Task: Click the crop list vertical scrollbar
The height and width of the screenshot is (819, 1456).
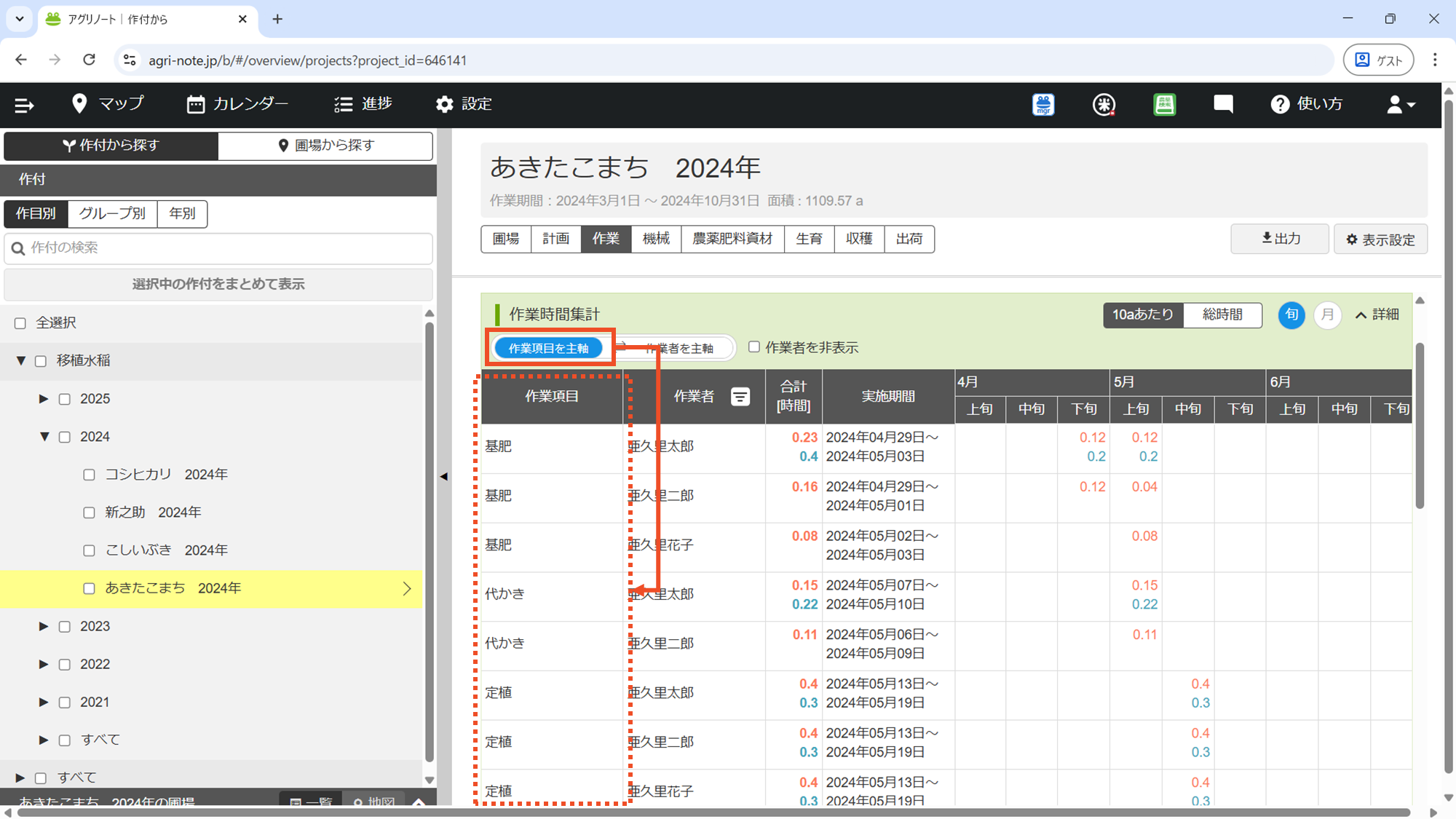Action: (430, 542)
